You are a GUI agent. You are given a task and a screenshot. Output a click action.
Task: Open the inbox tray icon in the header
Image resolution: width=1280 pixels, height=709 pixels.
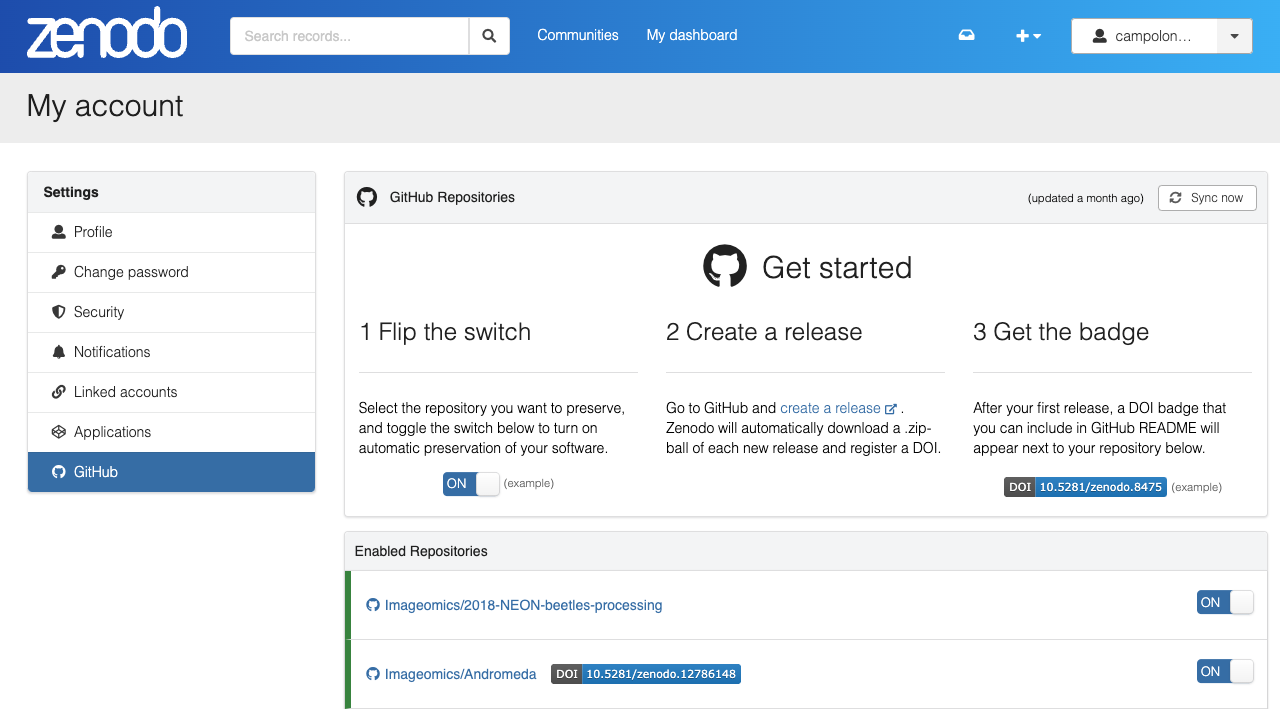click(x=966, y=35)
